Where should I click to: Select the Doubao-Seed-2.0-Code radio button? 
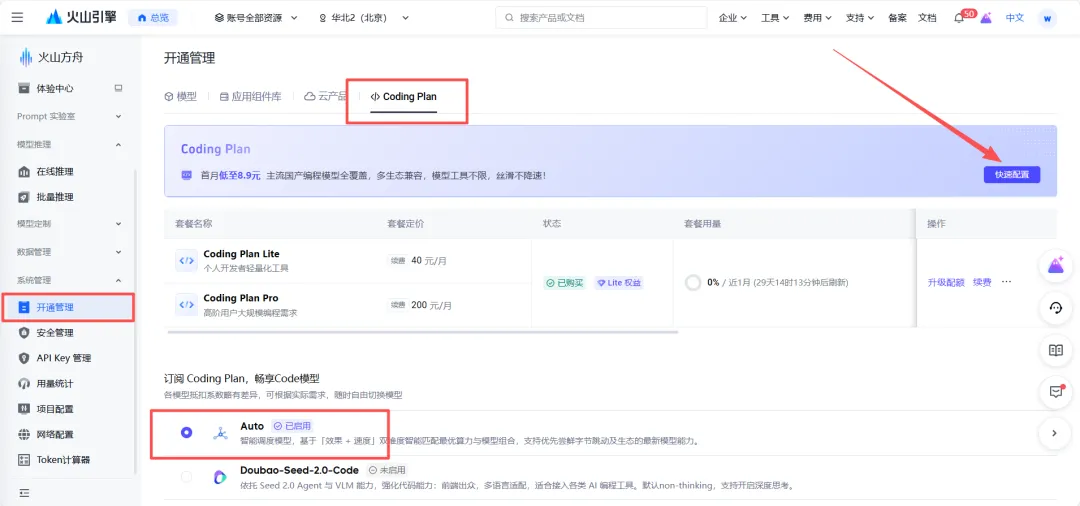[x=186, y=476]
